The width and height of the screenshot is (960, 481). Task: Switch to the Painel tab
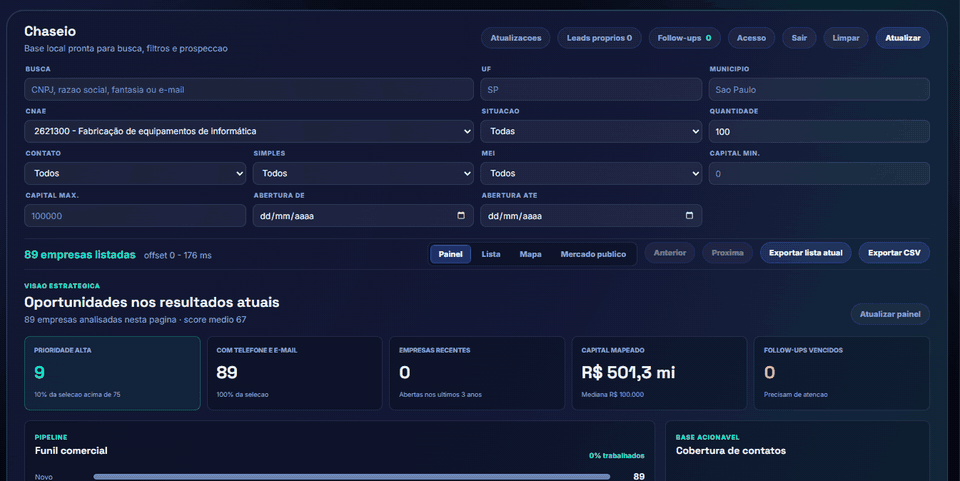coord(451,254)
